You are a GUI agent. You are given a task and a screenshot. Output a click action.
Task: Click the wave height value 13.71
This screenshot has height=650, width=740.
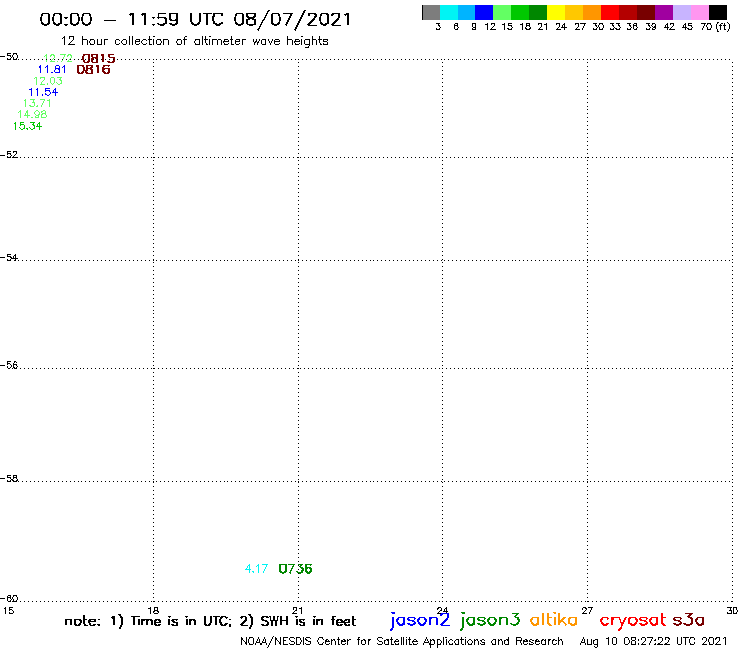pos(37,103)
